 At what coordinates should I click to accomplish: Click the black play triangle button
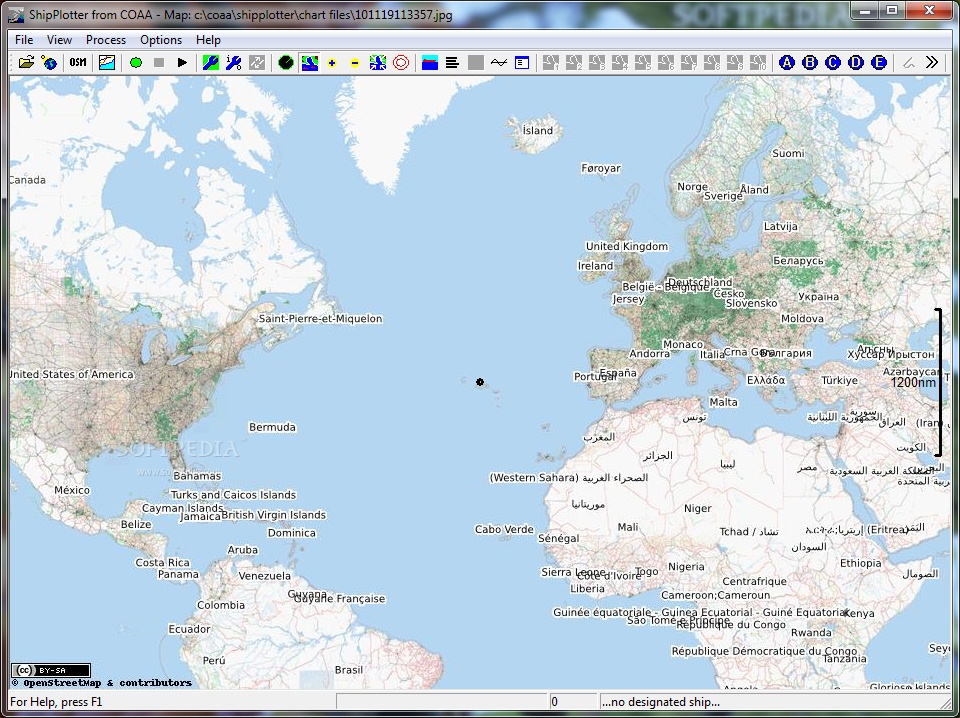(x=182, y=62)
